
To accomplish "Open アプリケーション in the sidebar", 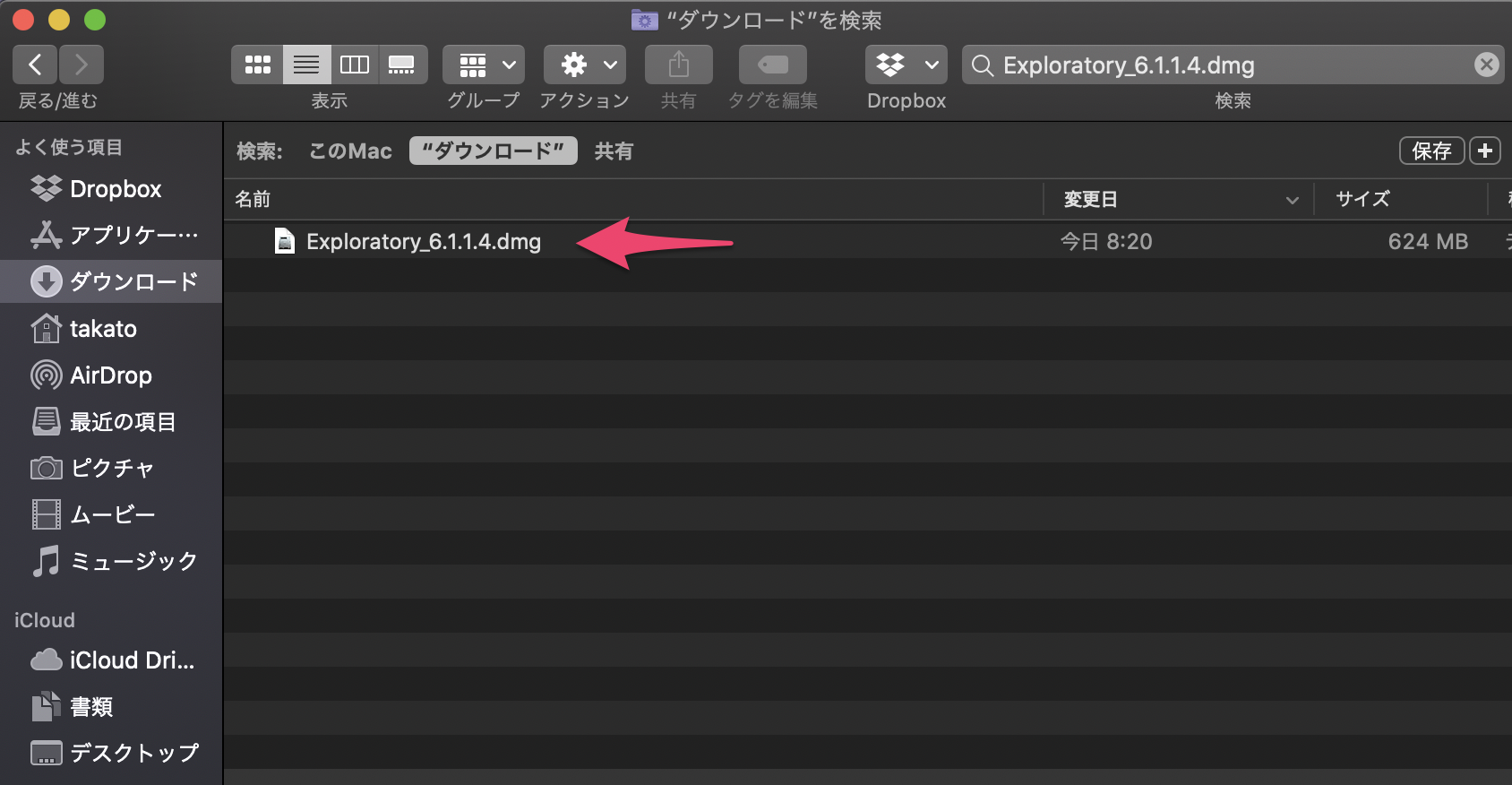I will click(111, 235).
